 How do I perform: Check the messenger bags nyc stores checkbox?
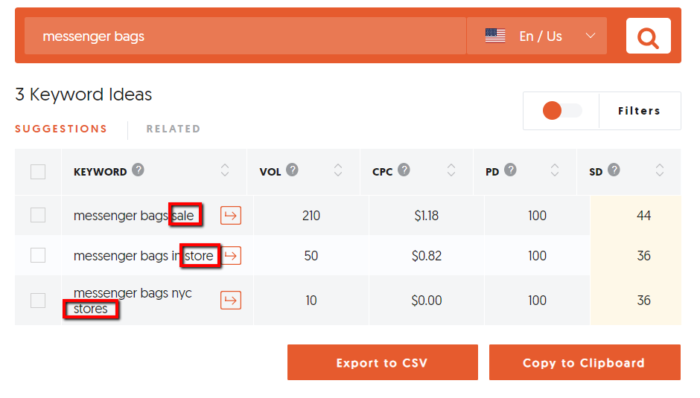tap(38, 300)
